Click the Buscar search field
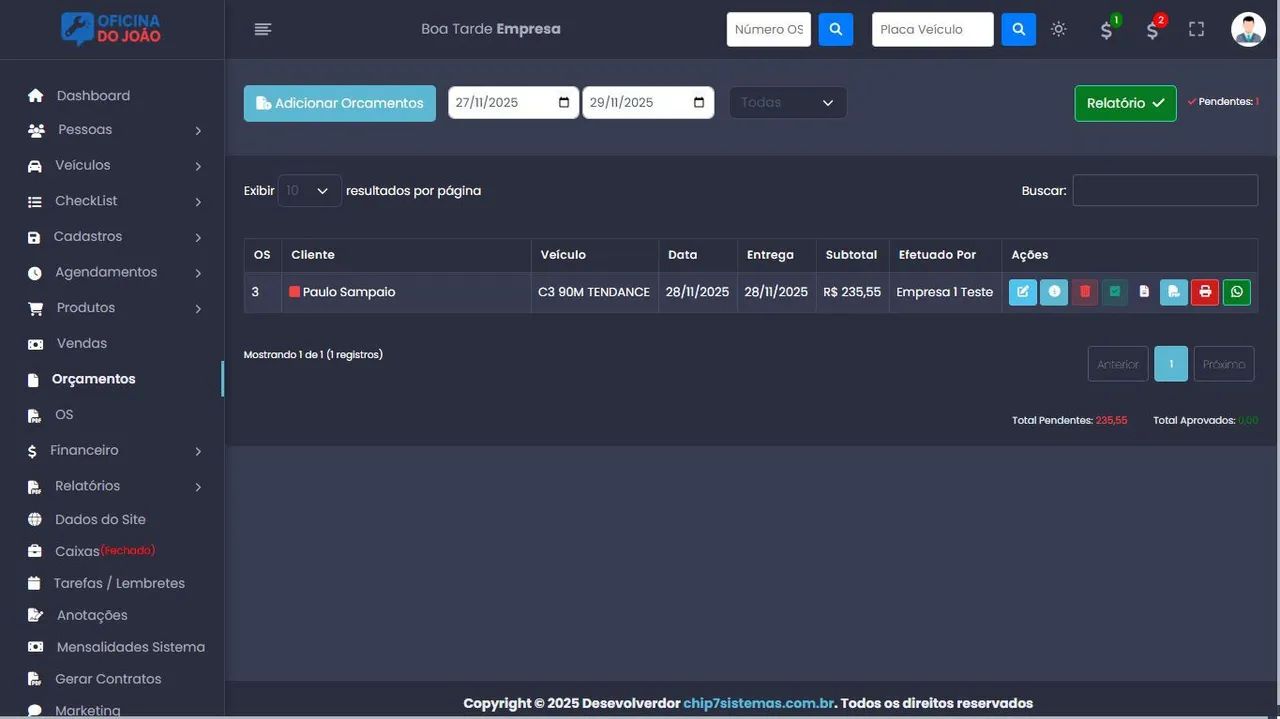The height and width of the screenshot is (719, 1280). tap(1165, 190)
